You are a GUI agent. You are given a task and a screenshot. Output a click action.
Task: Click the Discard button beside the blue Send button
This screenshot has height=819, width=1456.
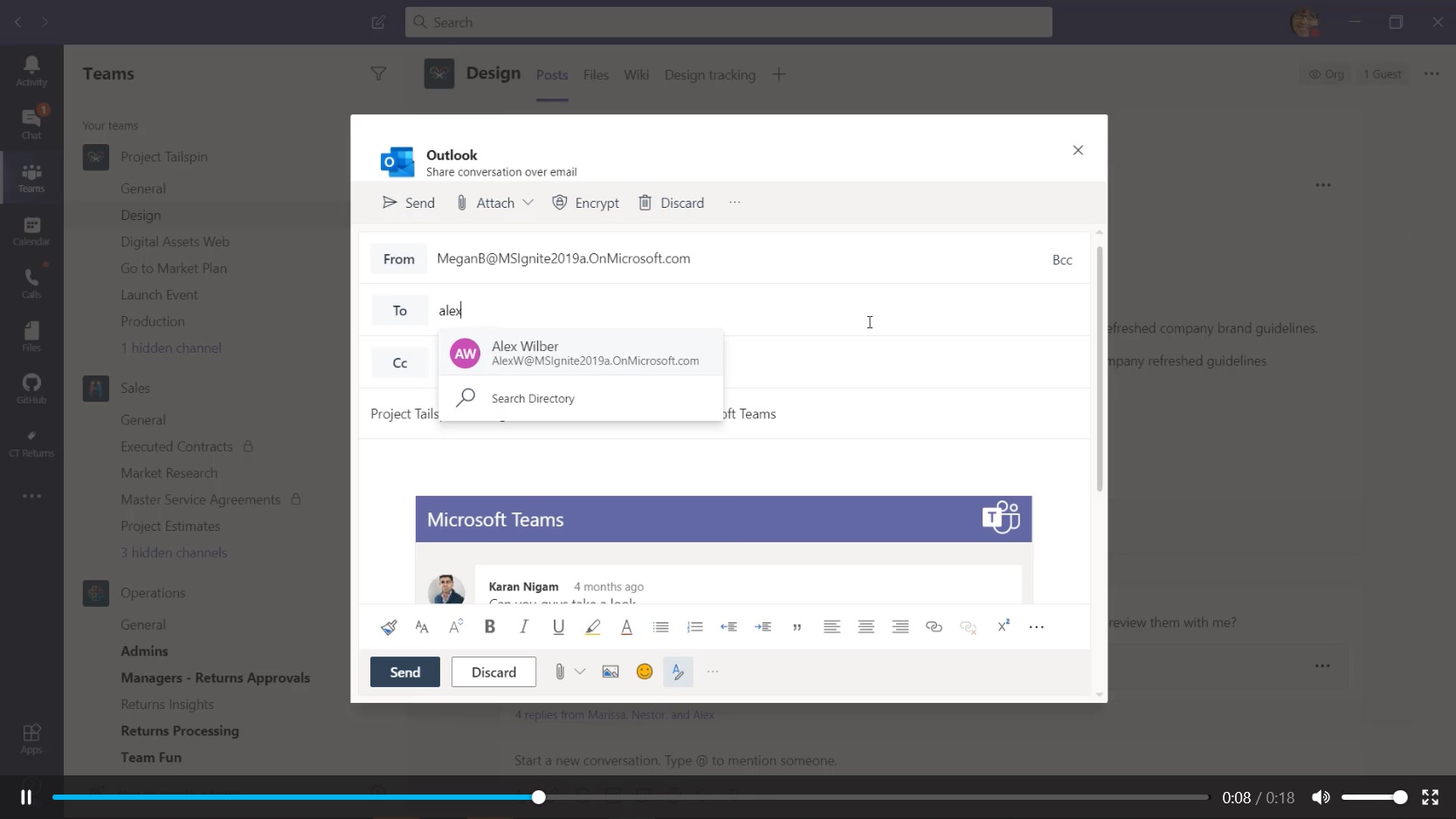[493, 672]
